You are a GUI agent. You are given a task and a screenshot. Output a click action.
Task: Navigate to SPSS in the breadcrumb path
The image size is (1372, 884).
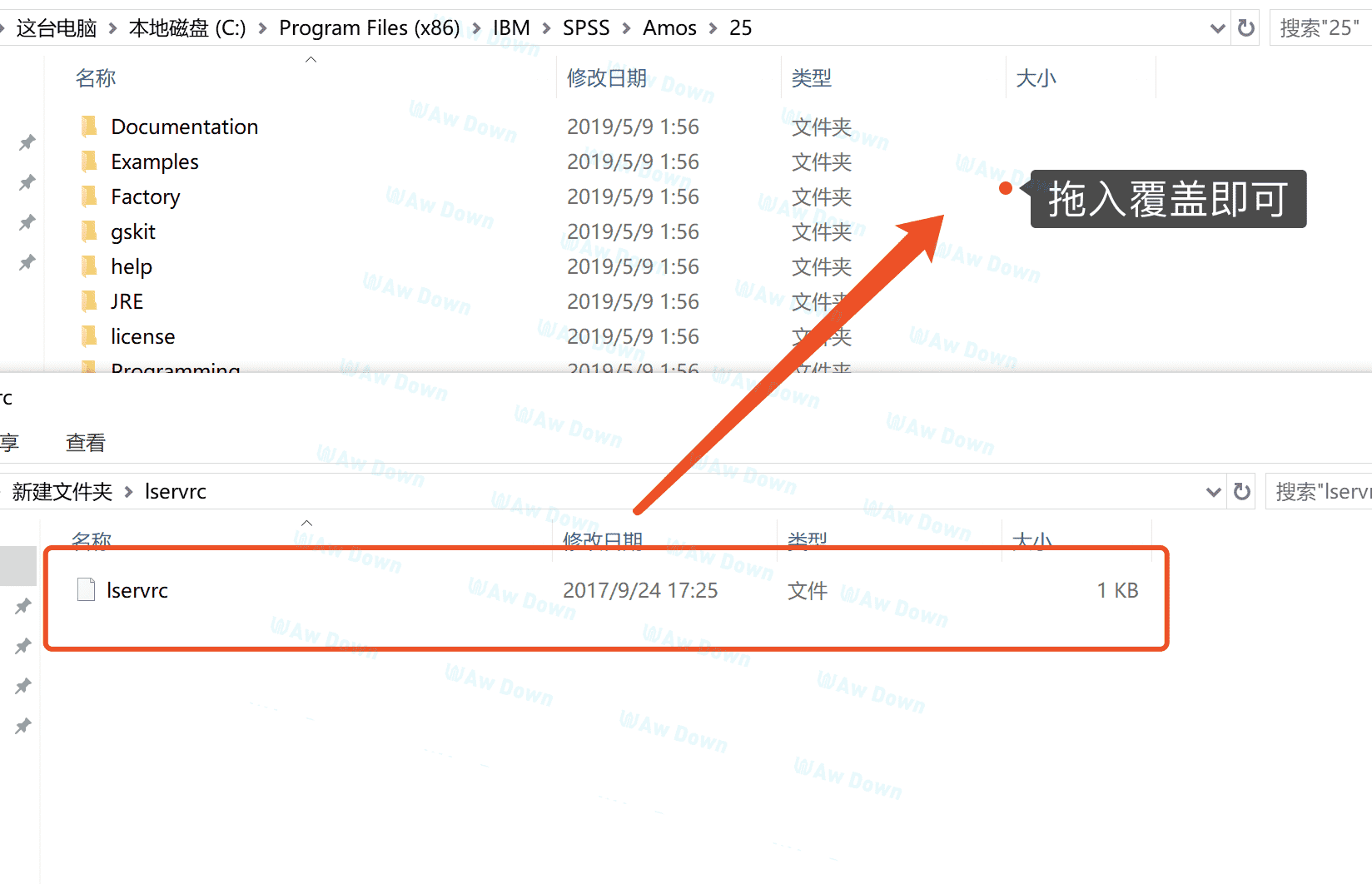click(x=586, y=28)
